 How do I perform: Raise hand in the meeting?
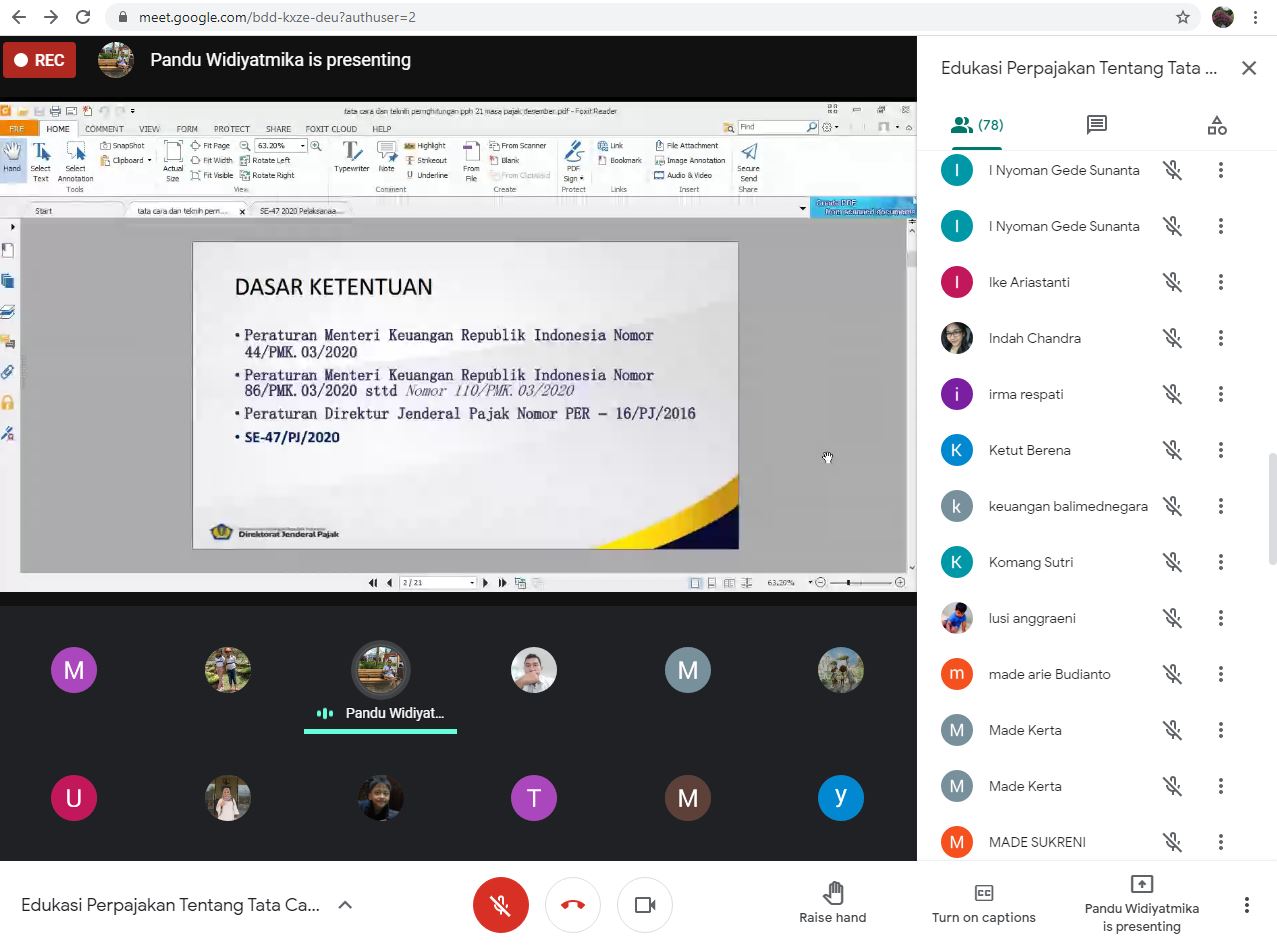pos(832,903)
